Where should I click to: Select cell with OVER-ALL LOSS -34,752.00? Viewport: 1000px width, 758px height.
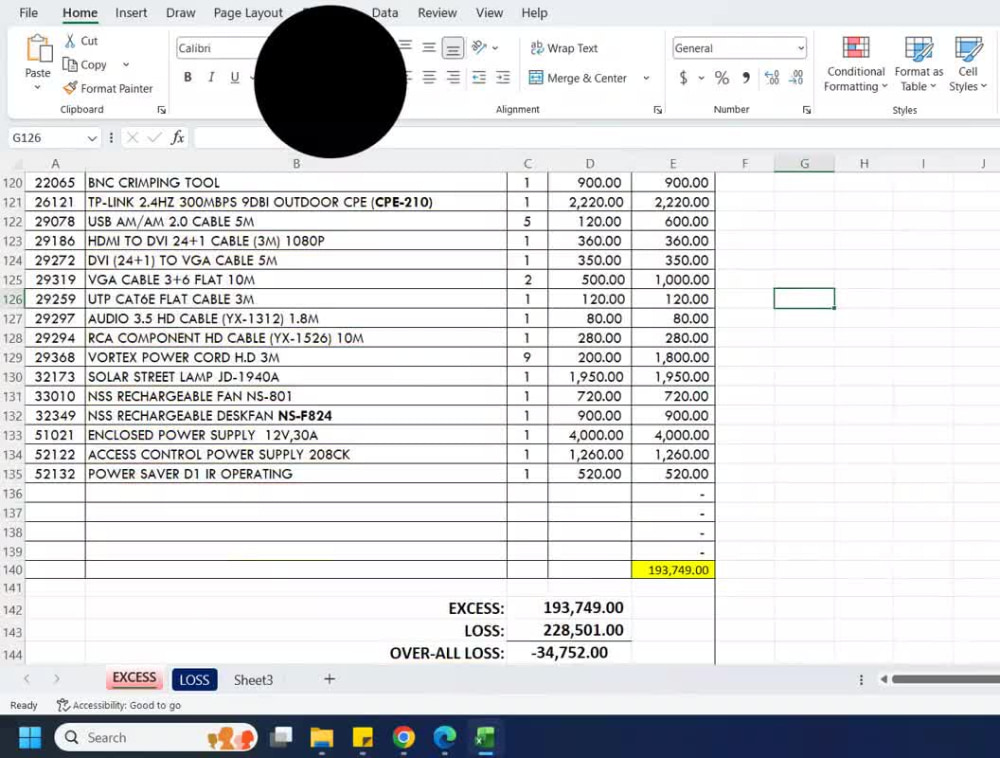tap(569, 653)
